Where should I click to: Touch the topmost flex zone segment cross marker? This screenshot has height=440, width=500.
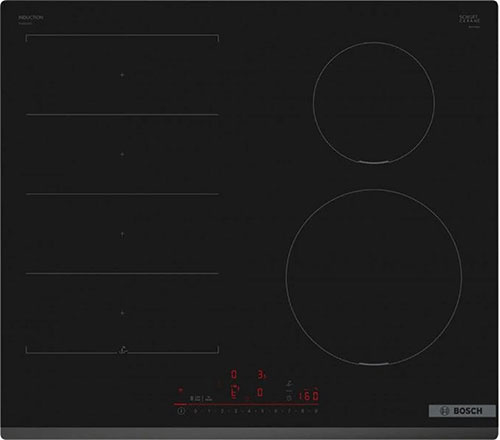tap(122, 75)
